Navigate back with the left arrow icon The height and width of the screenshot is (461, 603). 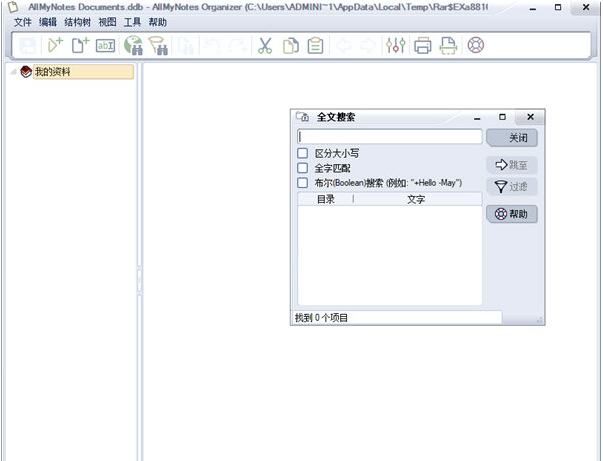coord(343,45)
